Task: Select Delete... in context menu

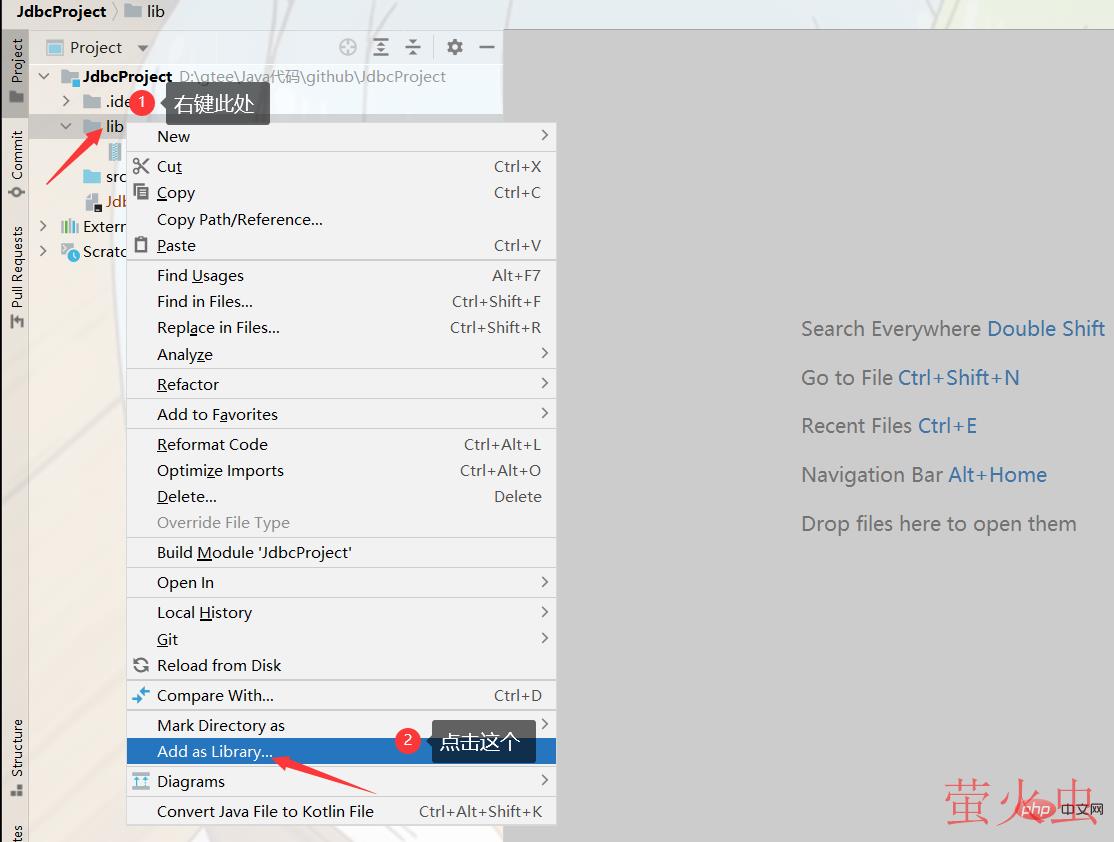Action: pyautogui.click(x=187, y=496)
